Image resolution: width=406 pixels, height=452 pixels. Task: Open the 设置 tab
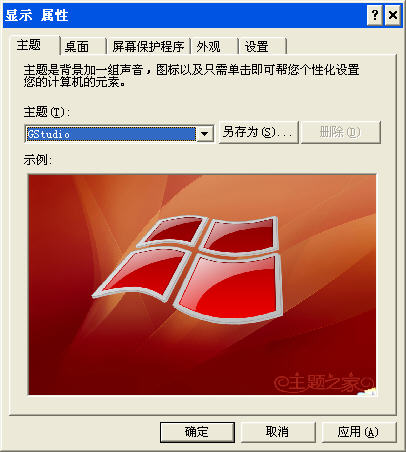[x=257, y=47]
